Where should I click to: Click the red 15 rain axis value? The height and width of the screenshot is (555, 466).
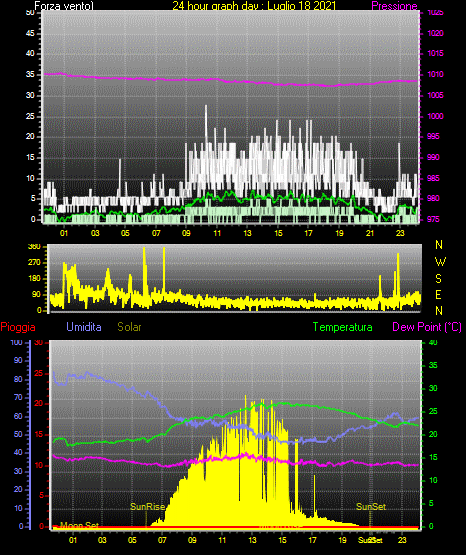(39, 434)
